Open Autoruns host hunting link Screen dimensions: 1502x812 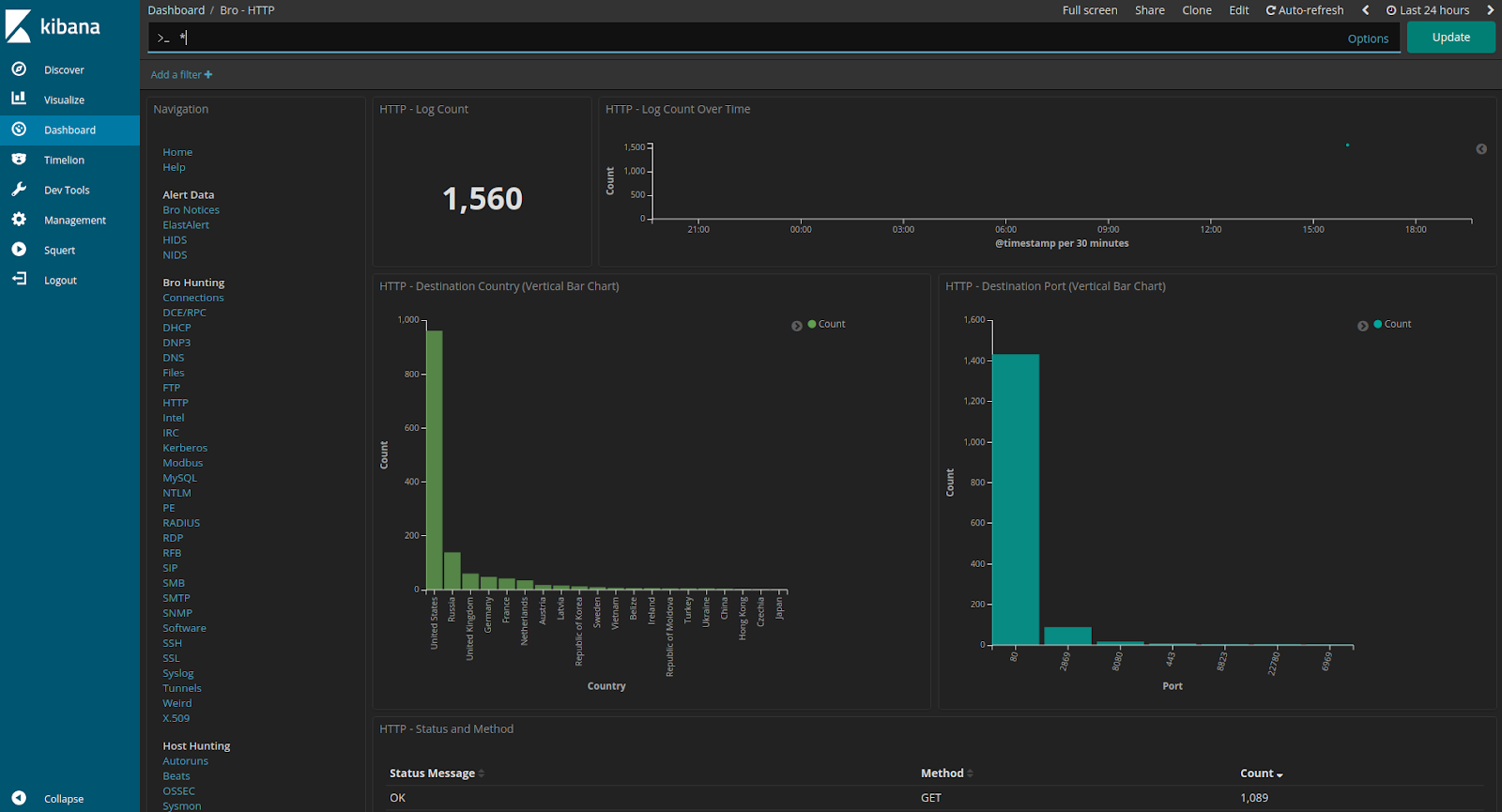[x=185, y=761]
